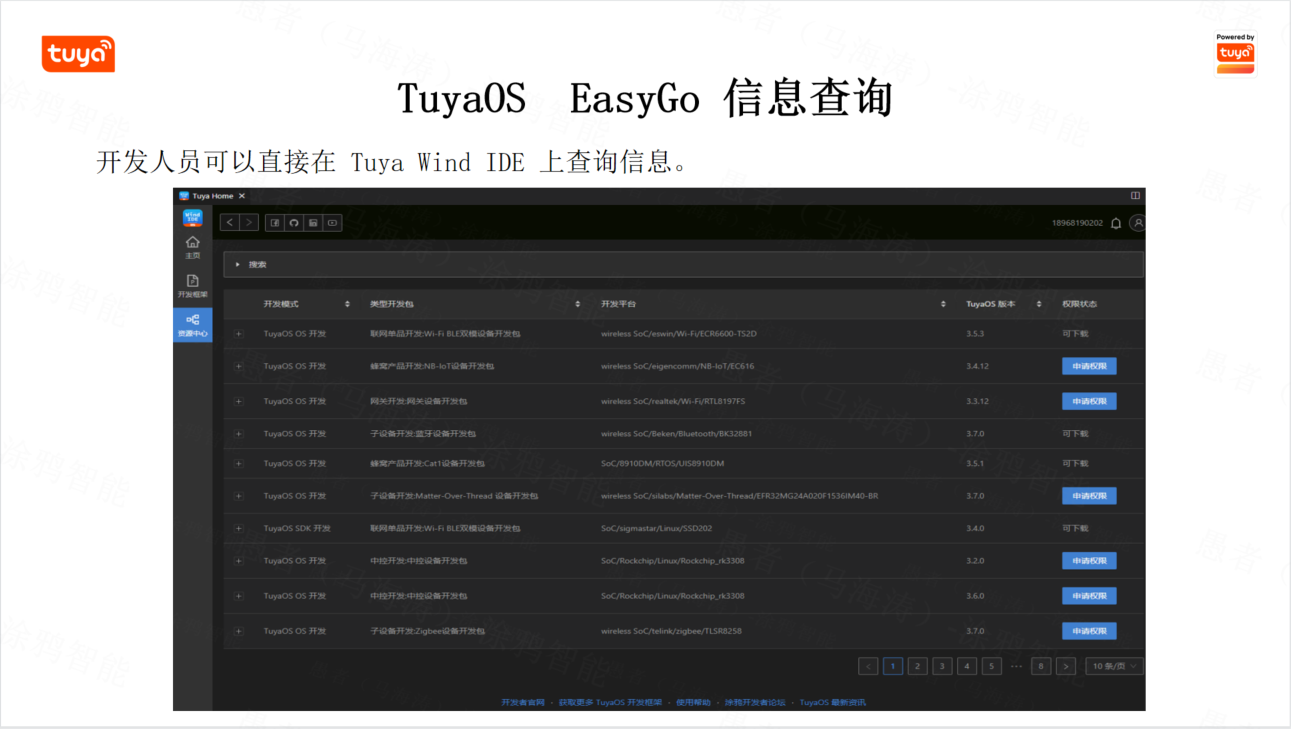This screenshot has height=729, width=1291.
Task: Expand the TLSR8258 Zigbee row
Action: (239, 631)
